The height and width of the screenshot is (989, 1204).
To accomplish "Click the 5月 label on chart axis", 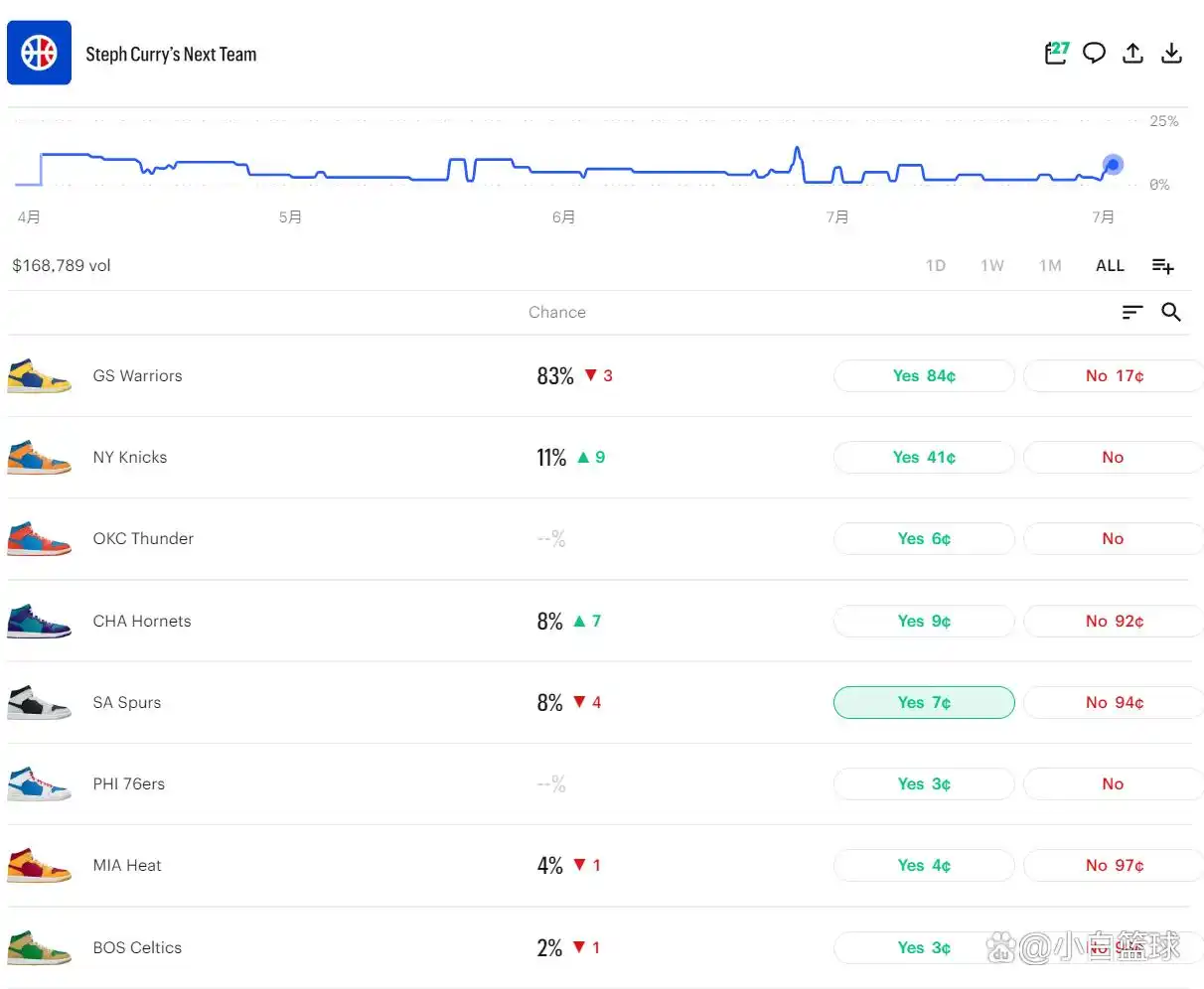I will click(290, 216).
